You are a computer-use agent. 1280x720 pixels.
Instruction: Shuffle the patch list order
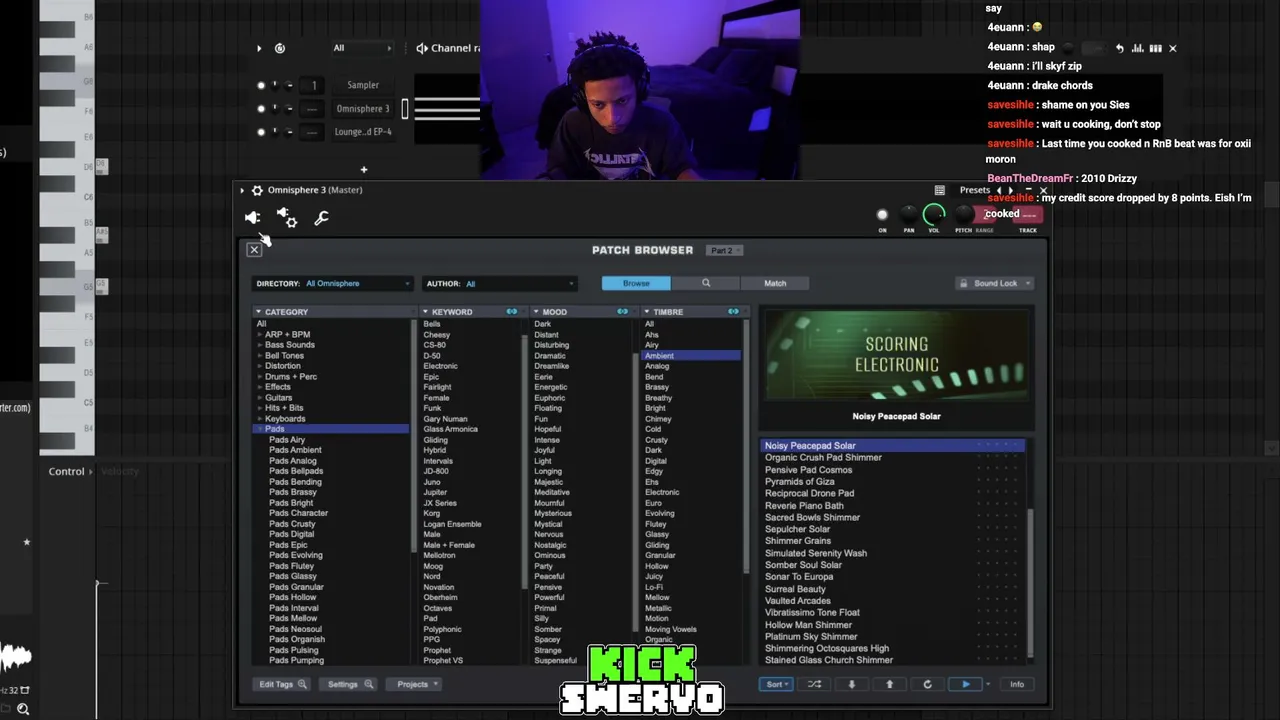[x=814, y=684]
